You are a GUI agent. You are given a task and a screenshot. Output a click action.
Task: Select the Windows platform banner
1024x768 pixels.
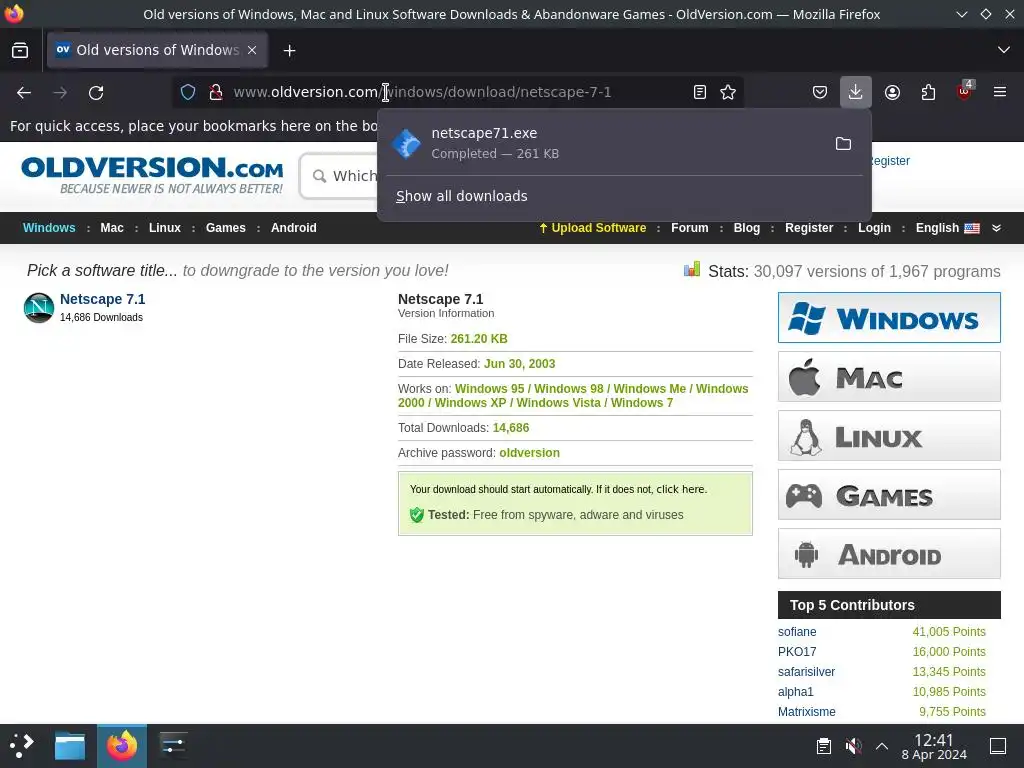coord(889,317)
